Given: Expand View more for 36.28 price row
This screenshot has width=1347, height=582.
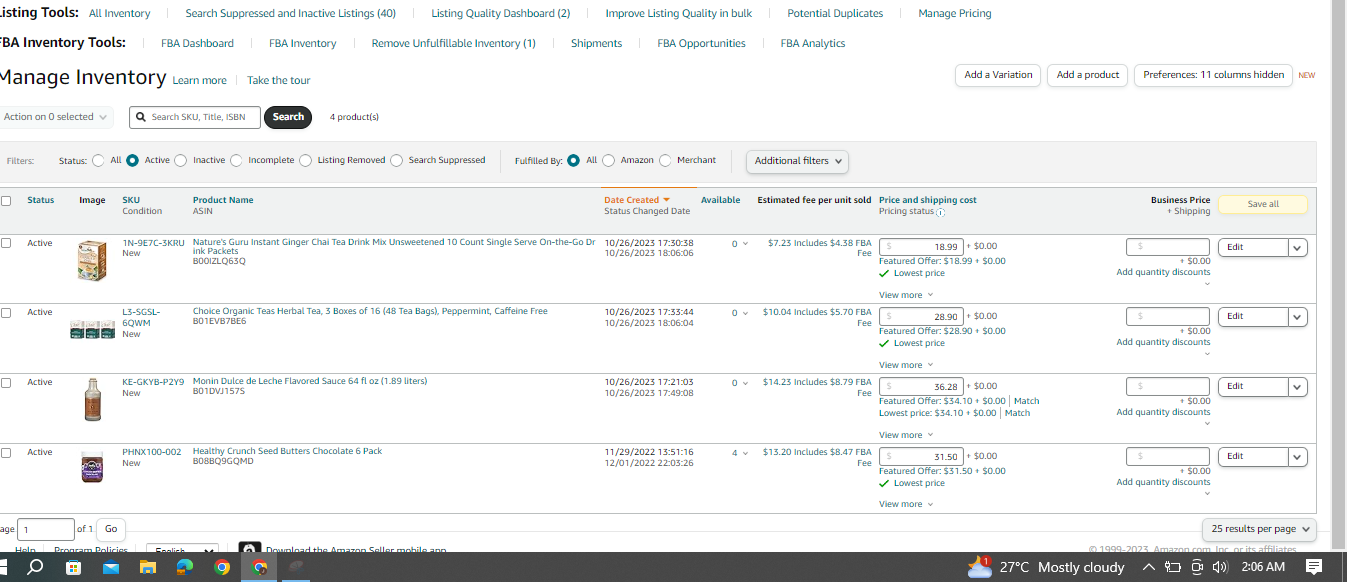Looking at the screenshot, I should (x=906, y=435).
